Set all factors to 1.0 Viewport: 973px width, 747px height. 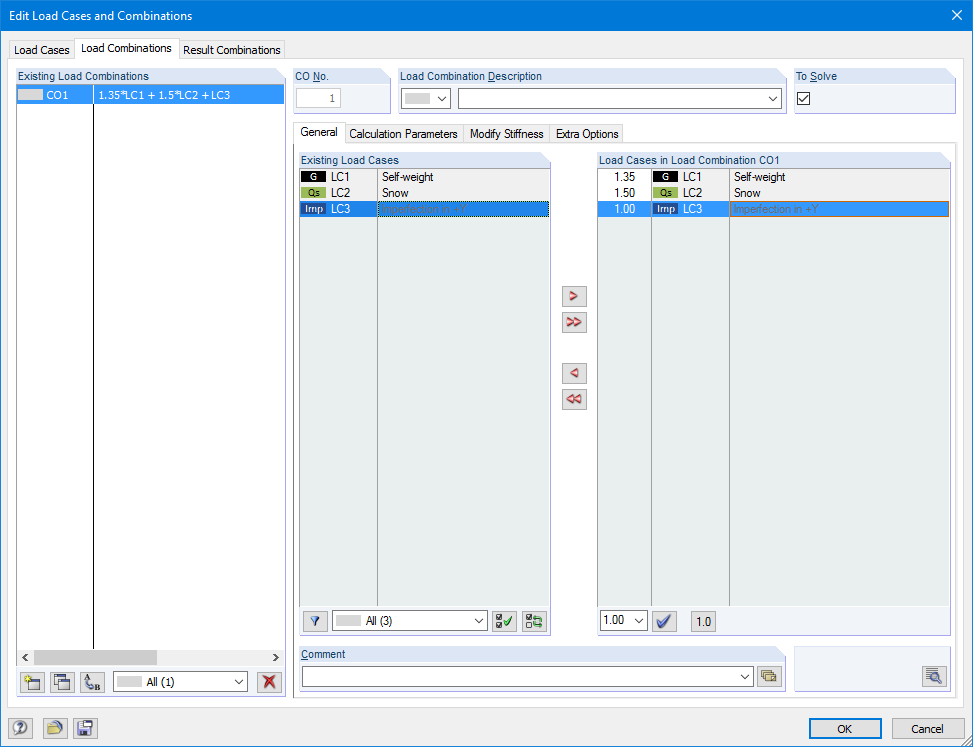point(702,621)
